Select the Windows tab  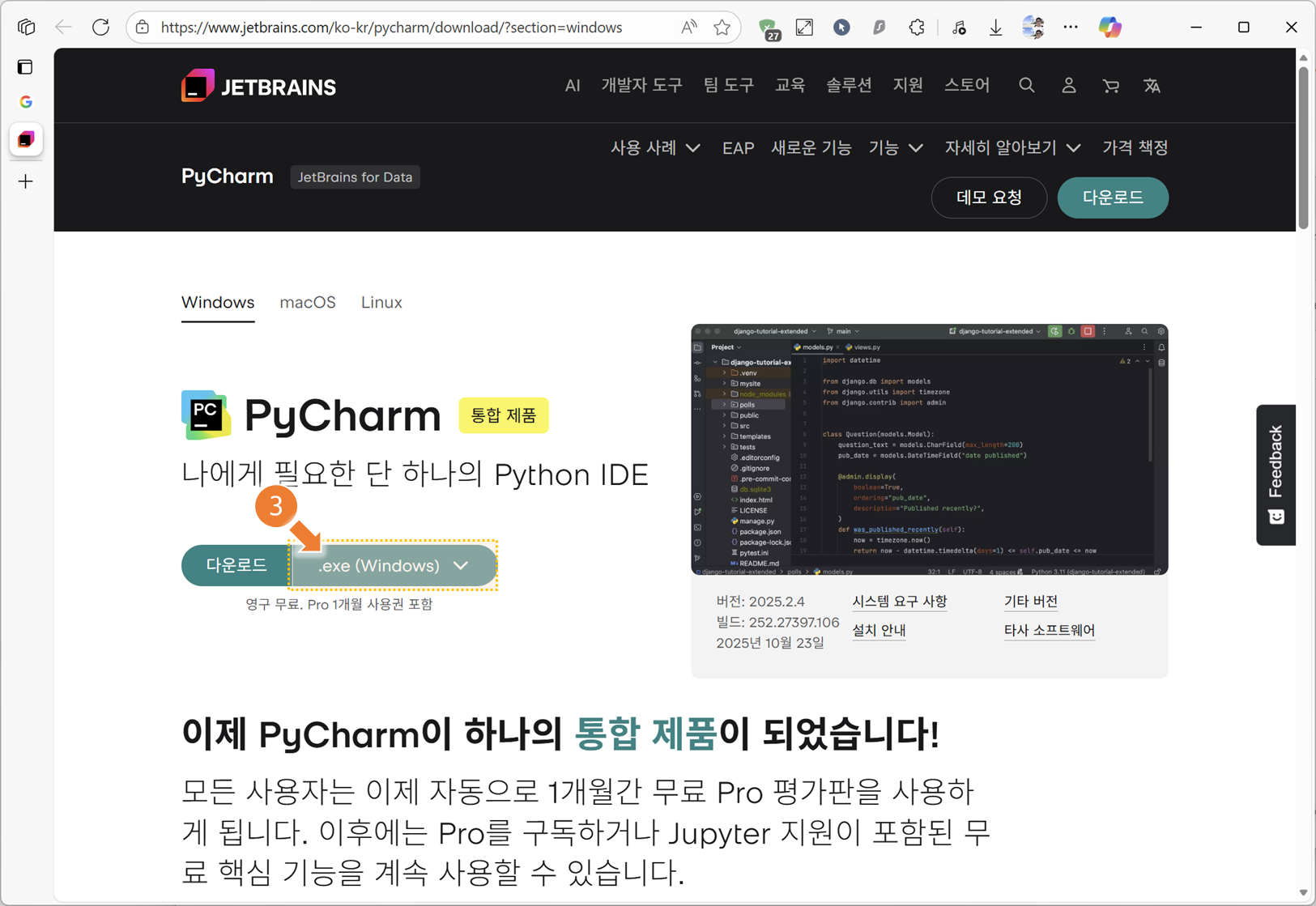tap(218, 303)
